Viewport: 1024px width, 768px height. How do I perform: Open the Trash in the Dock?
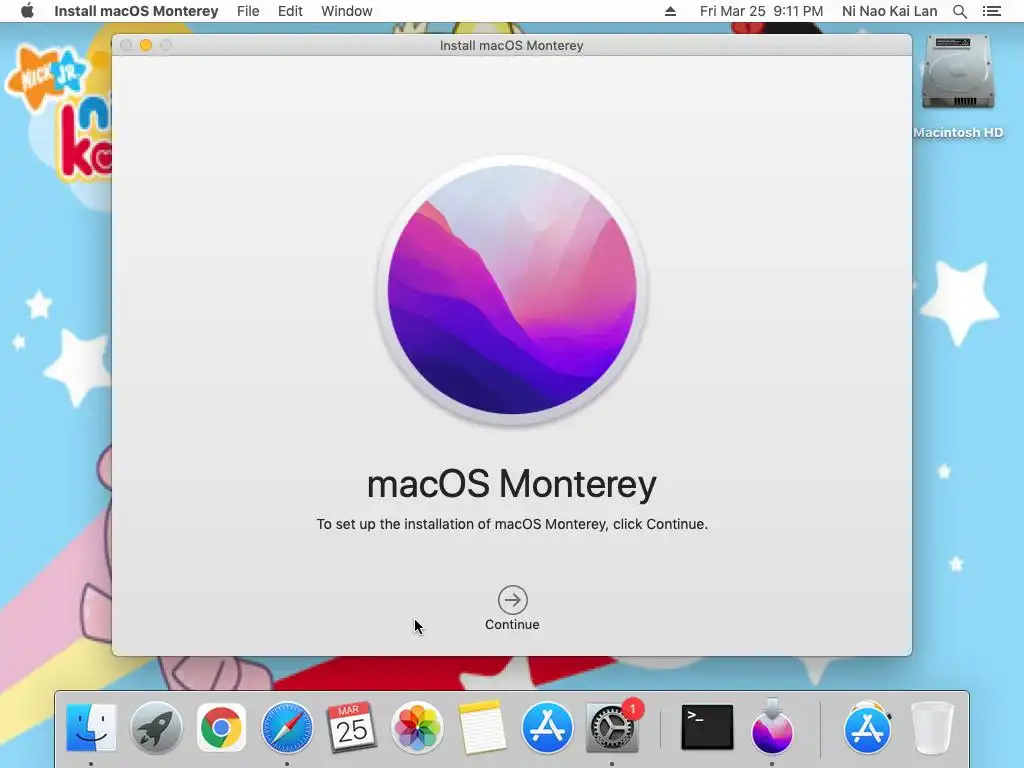[x=932, y=728]
